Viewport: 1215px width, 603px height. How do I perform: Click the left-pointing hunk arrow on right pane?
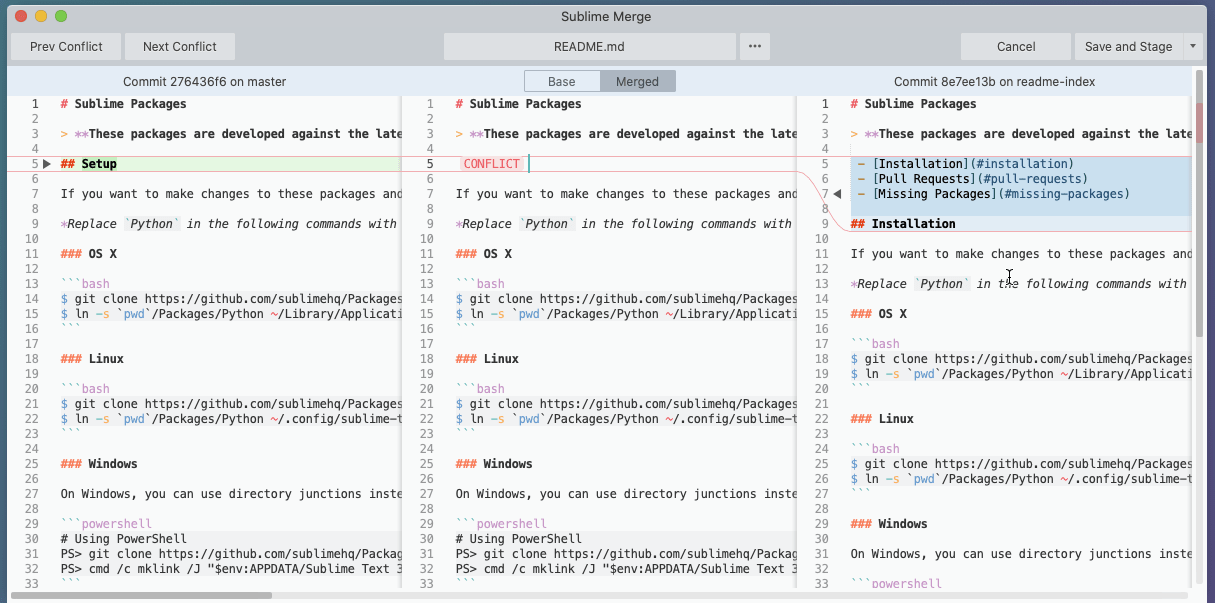click(x=836, y=193)
